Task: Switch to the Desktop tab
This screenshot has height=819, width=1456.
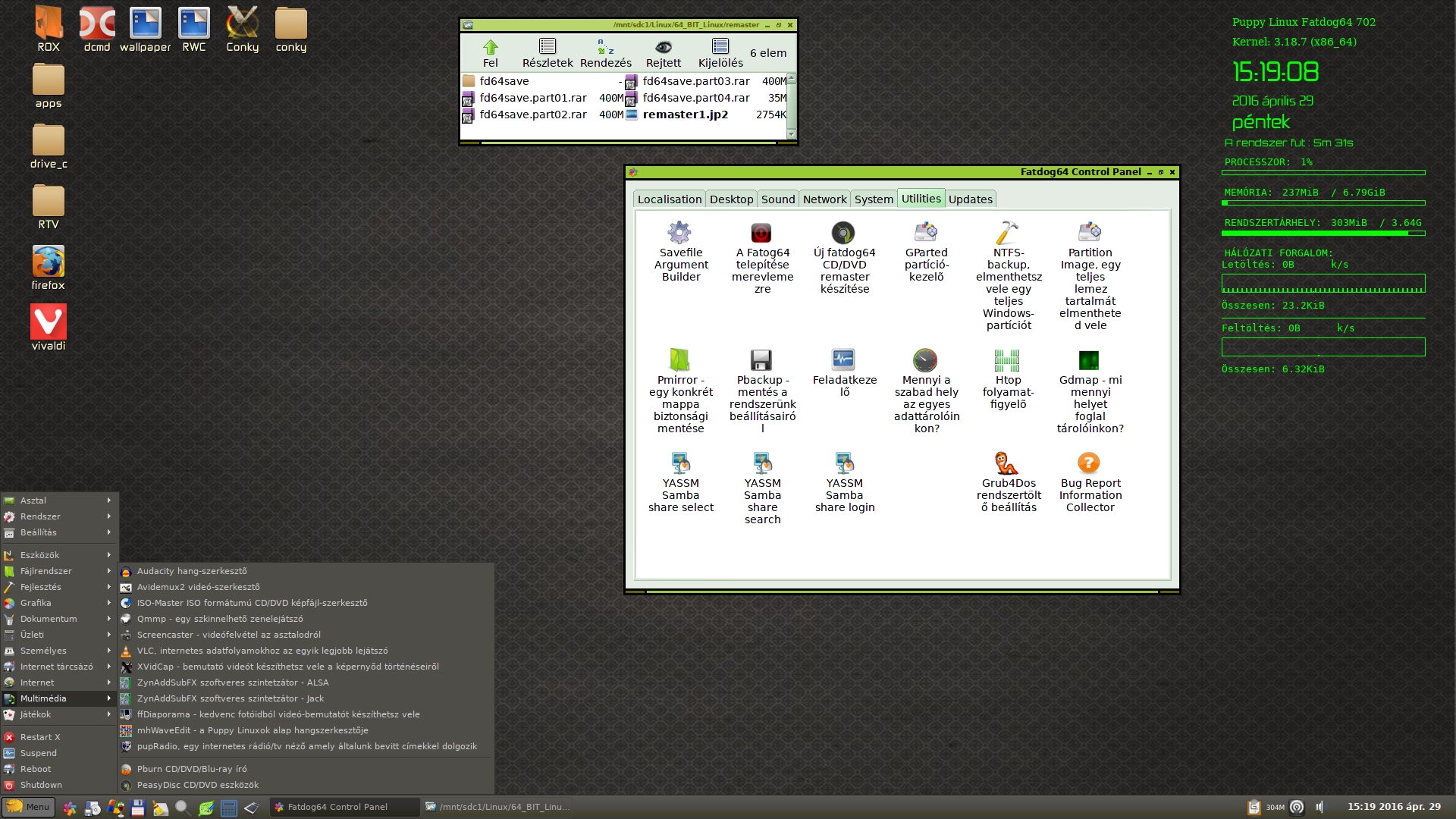Action: pos(731,199)
